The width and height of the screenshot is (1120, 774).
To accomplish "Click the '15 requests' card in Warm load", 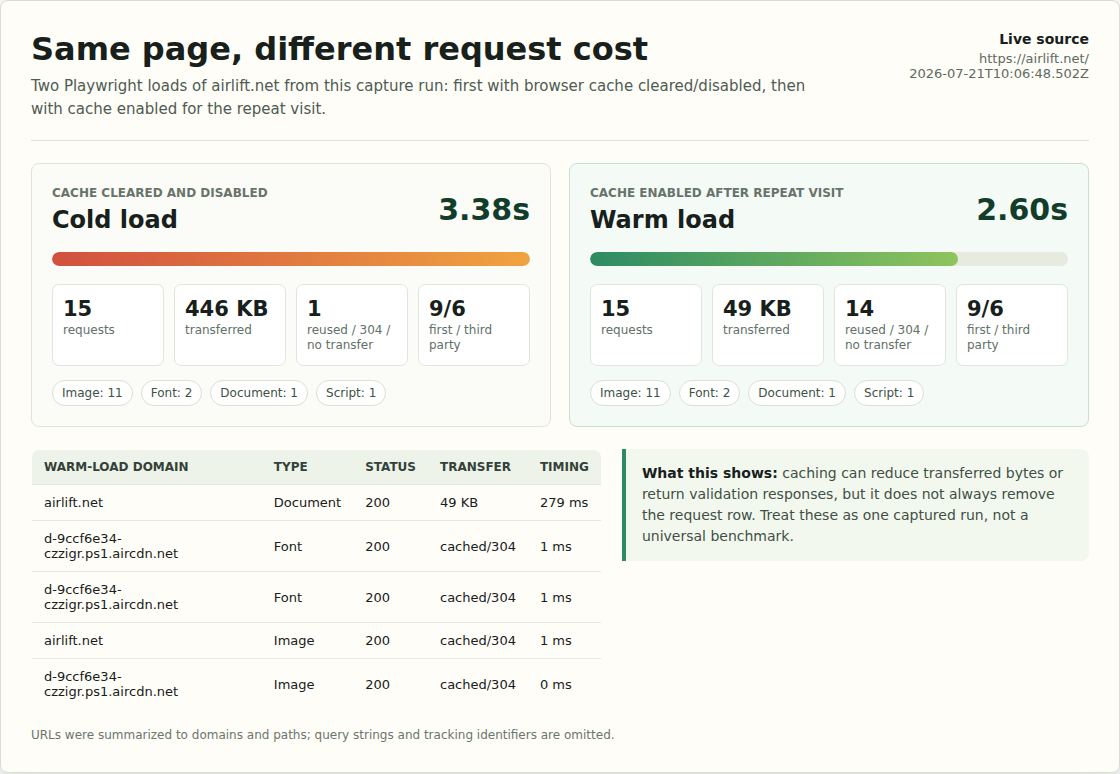I will pyautogui.click(x=646, y=325).
